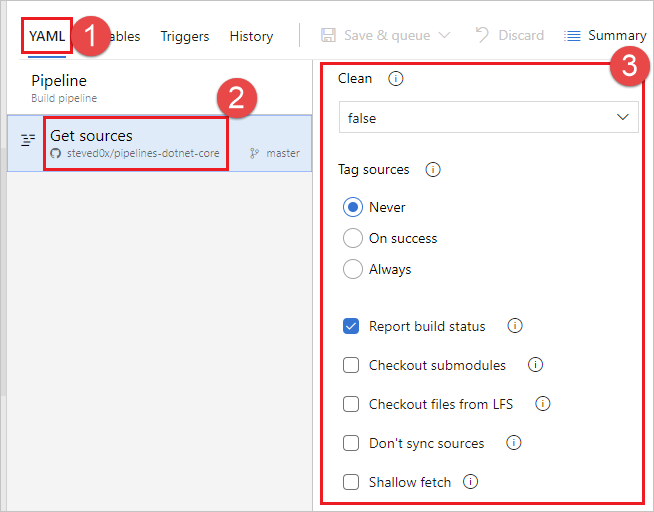This screenshot has height=512, width=654.
Task: Click info icon next to Report build status
Action: (515, 326)
